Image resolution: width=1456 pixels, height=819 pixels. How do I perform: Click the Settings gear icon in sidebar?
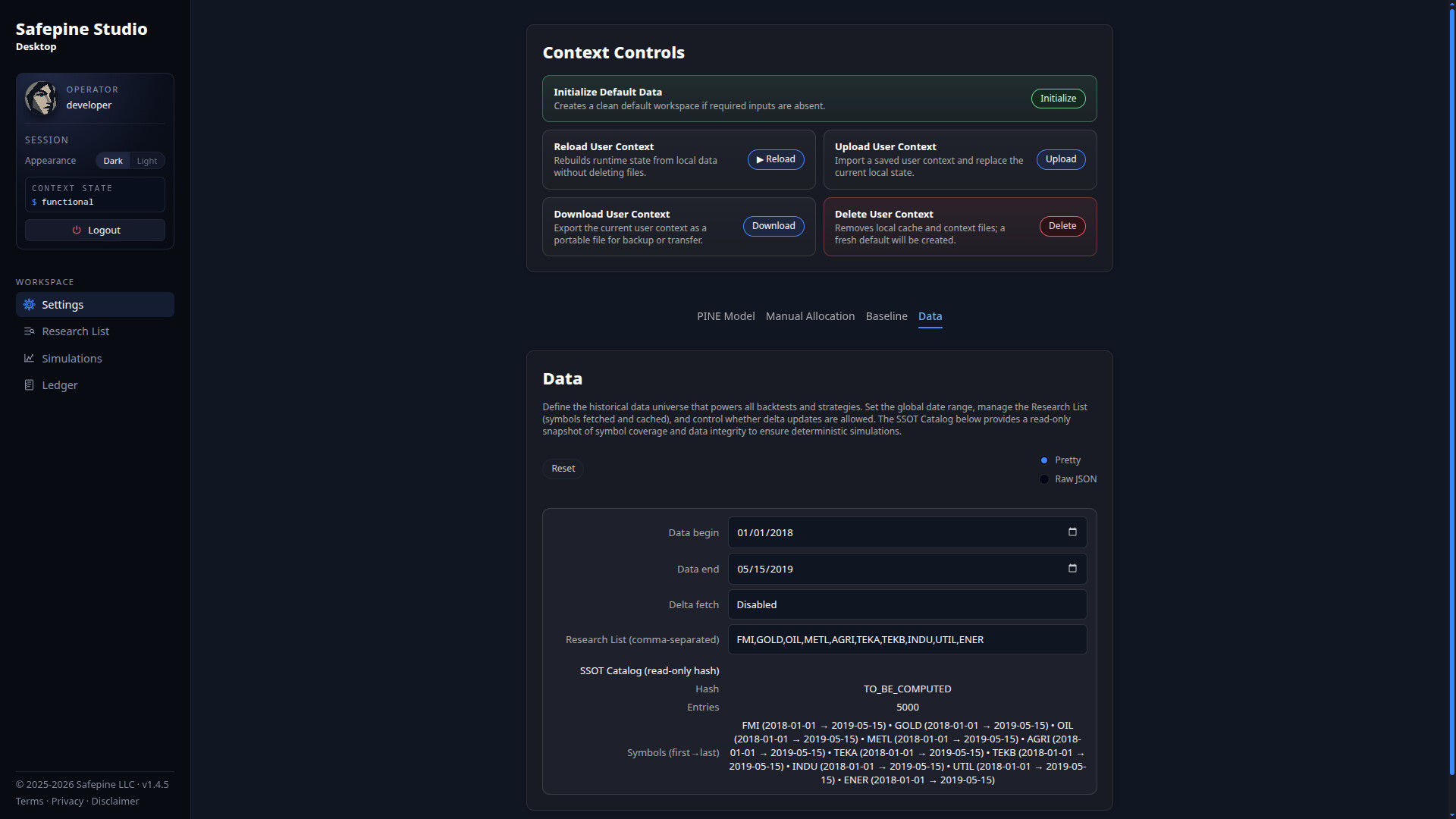tap(29, 305)
